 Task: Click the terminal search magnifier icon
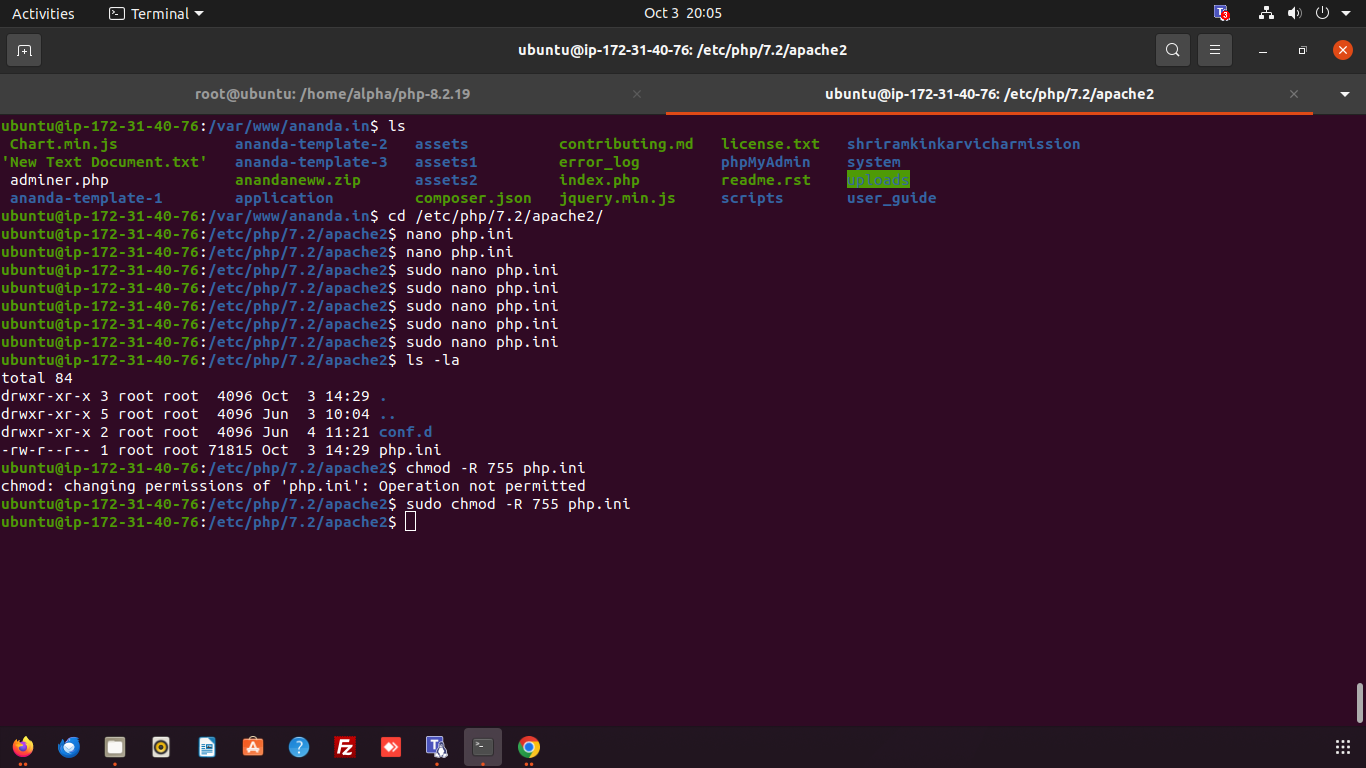point(1172,50)
